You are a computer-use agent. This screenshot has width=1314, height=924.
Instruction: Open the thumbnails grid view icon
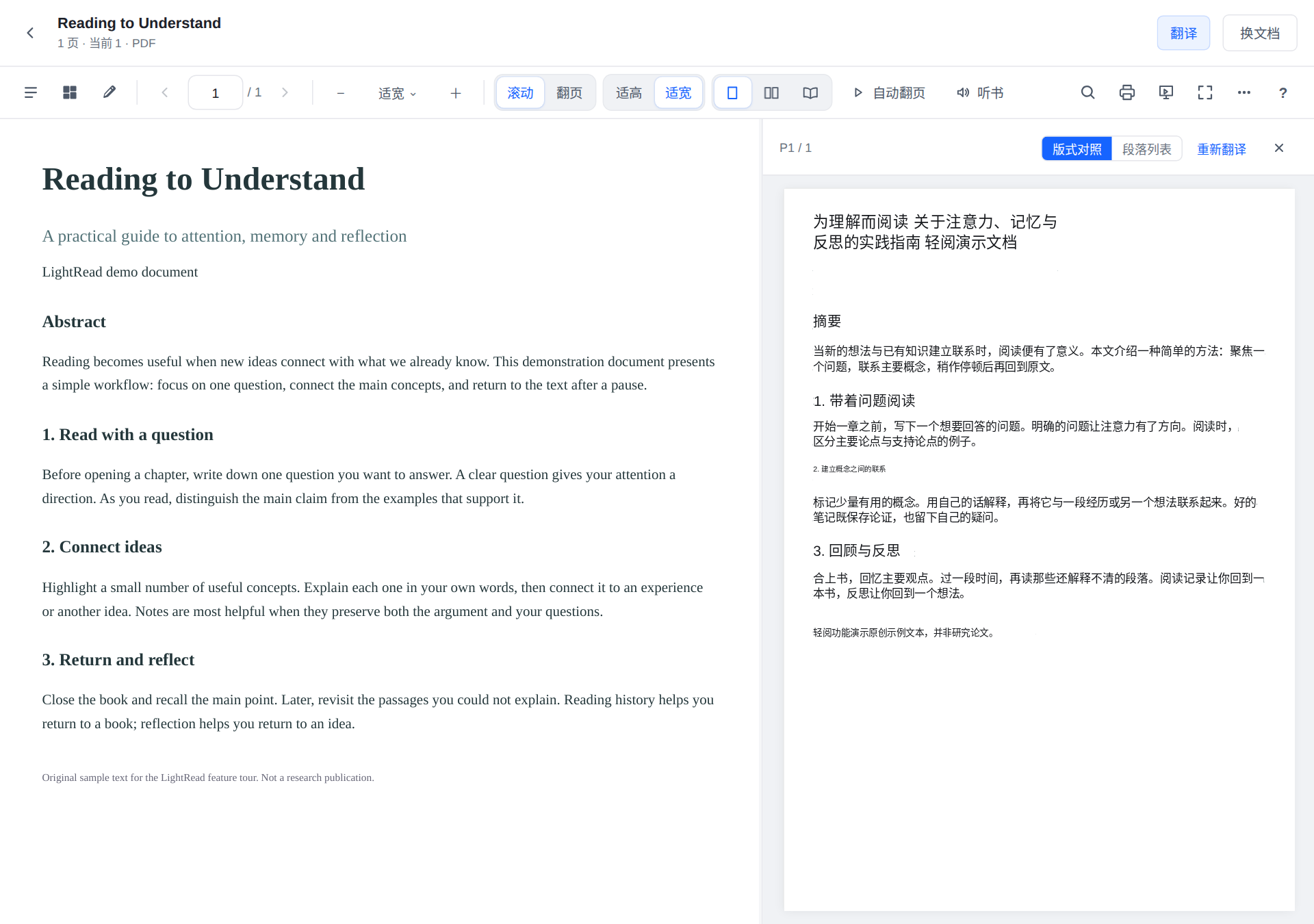tap(70, 92)
